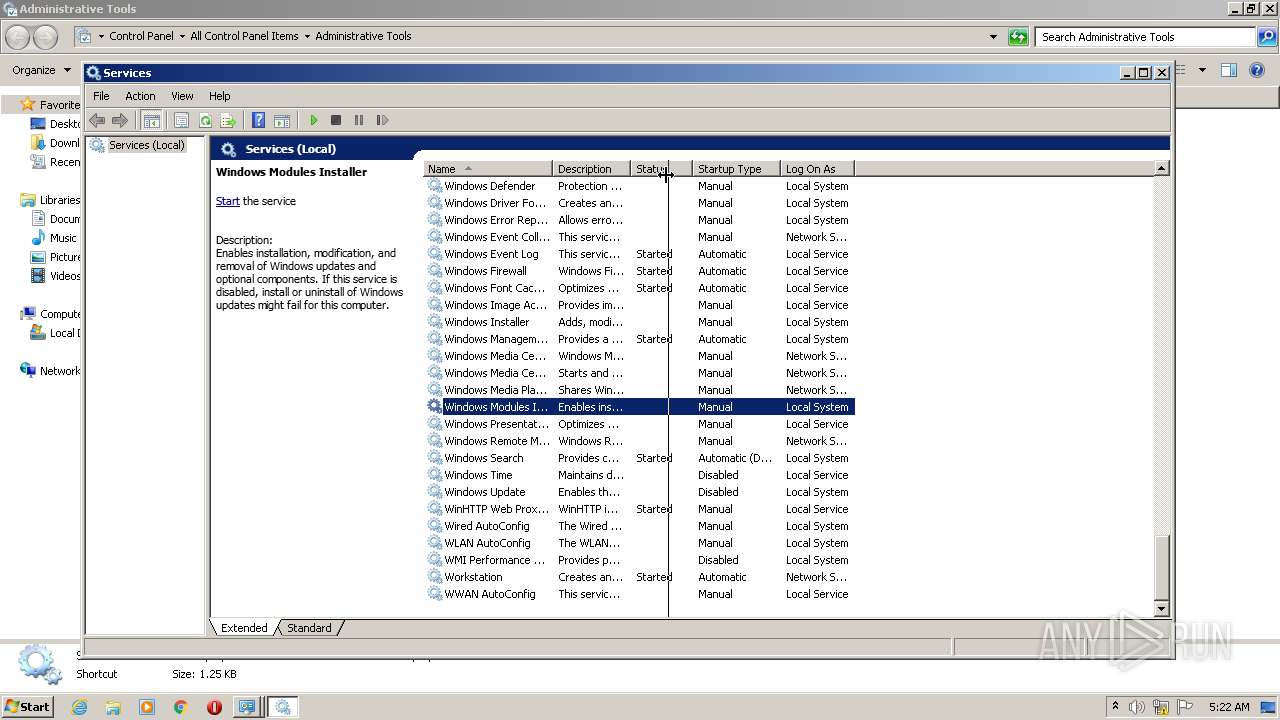Toggle Show/Hide Console Tree toolbar icon
The width and height of the screenshot is (1280, 720).
(151, 120)
